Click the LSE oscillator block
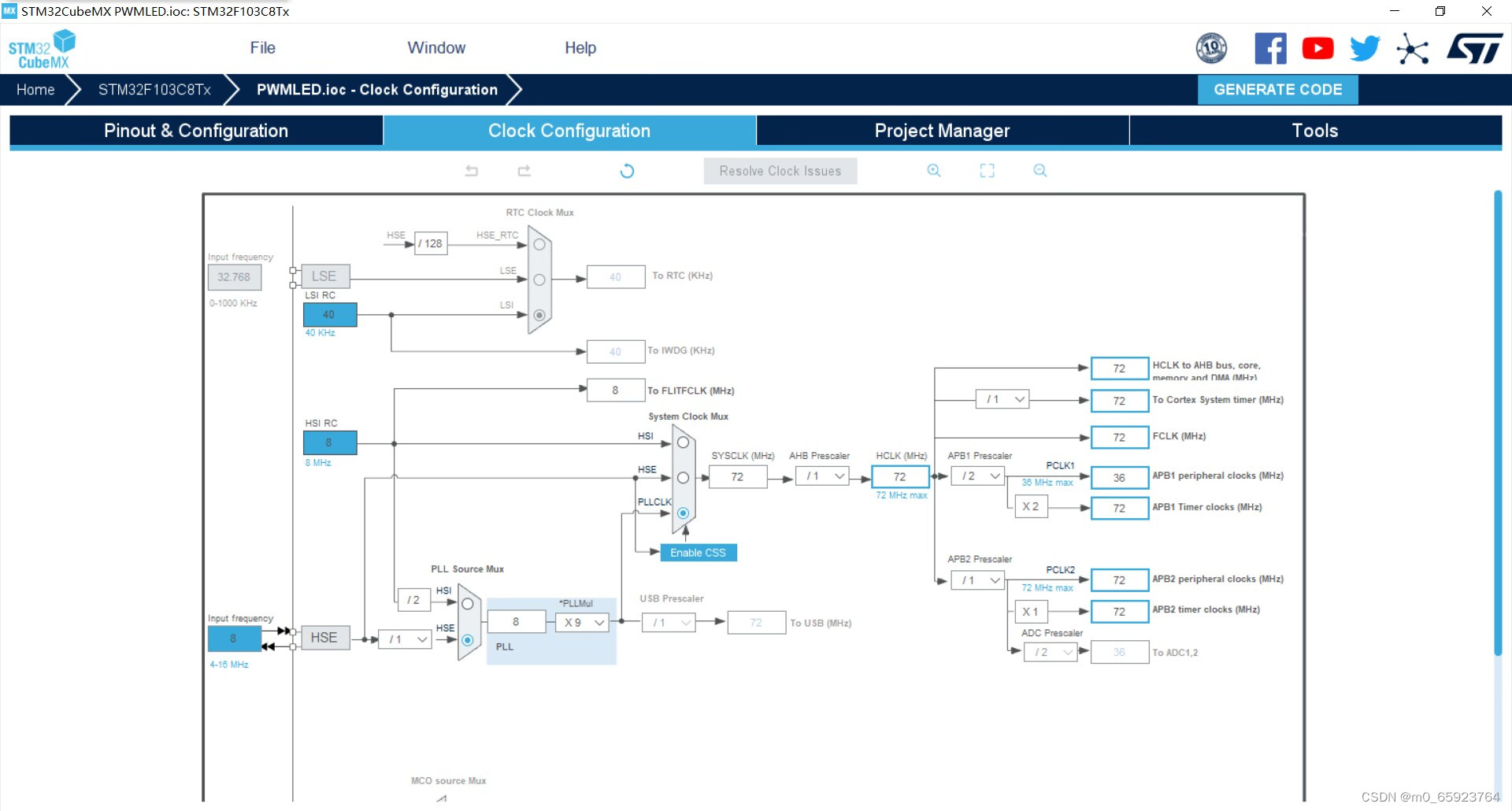1512x811 pixels. coord(324,276)
